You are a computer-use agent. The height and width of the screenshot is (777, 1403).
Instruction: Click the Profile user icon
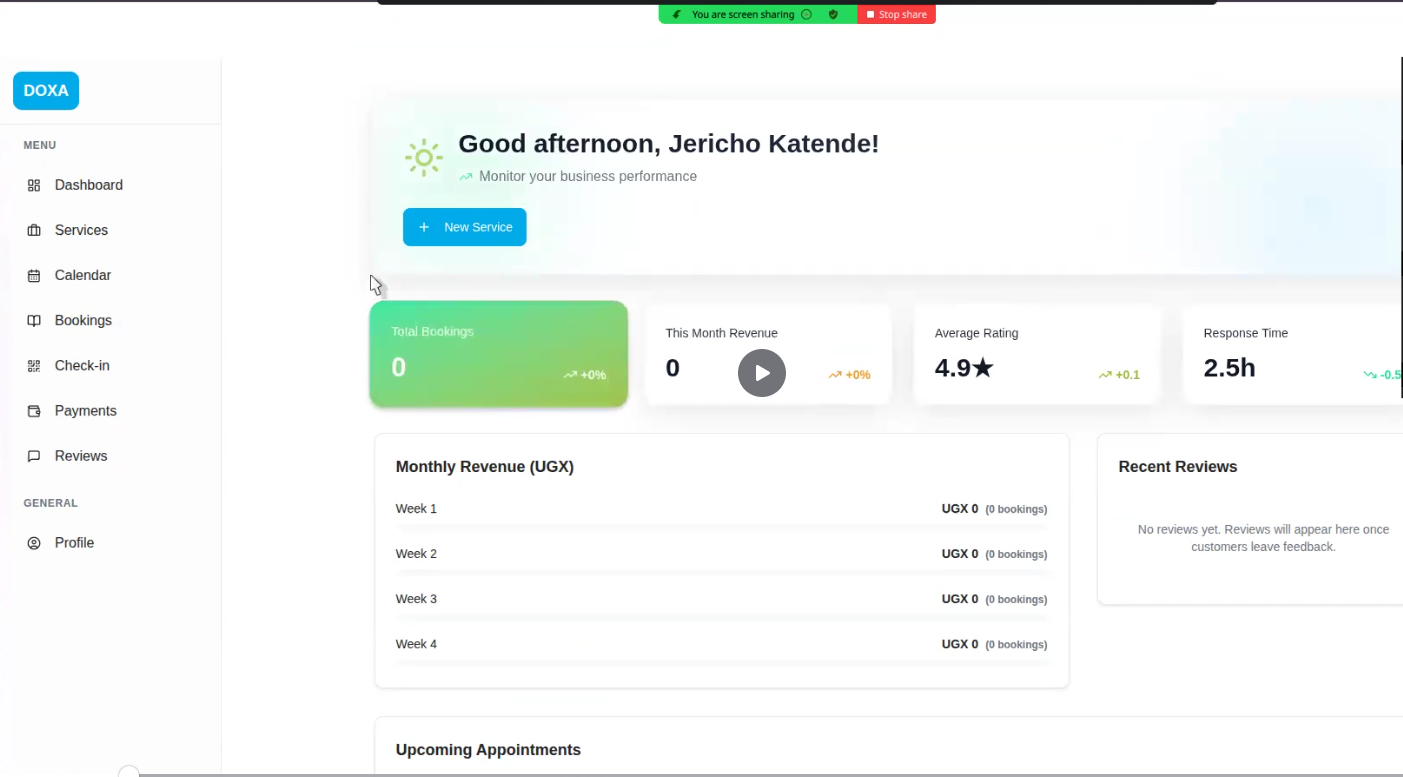coord(34,542)
